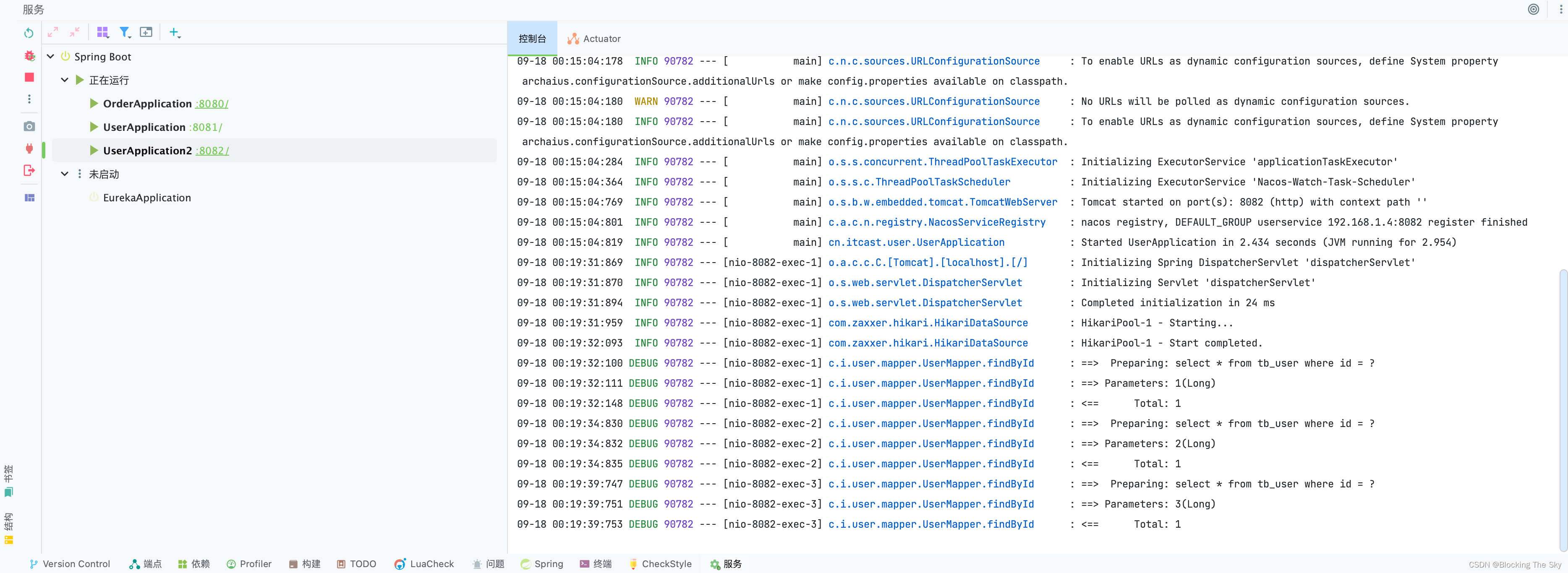Click the camera thread dump icon
This screenshot has width=1568, height=573.
pyautogui.click(x=29, y=127)
